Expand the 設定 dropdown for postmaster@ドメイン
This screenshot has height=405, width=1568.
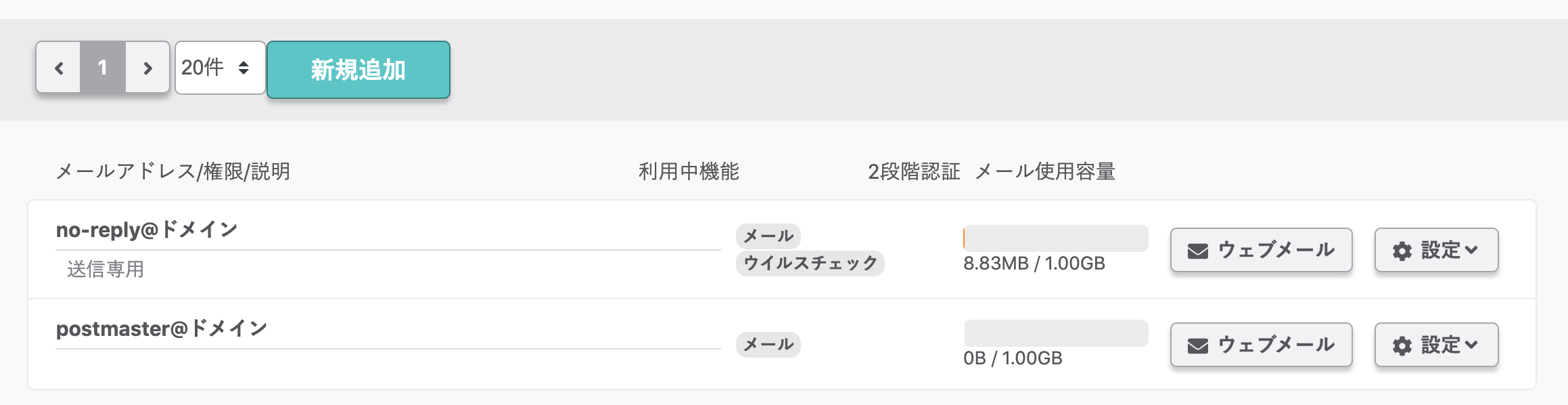tap(1435, 344)
